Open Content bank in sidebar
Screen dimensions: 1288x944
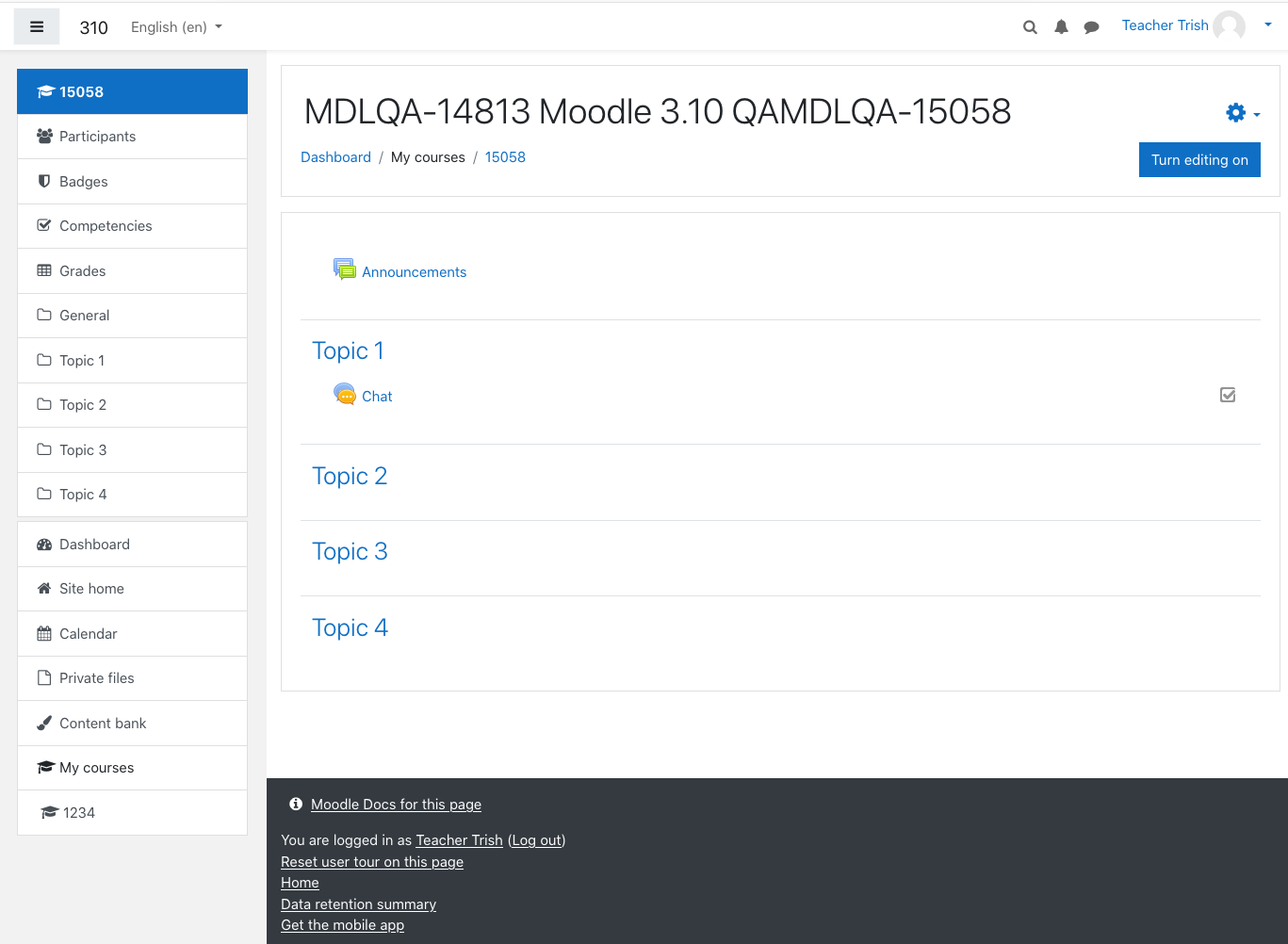coord(132,724)
